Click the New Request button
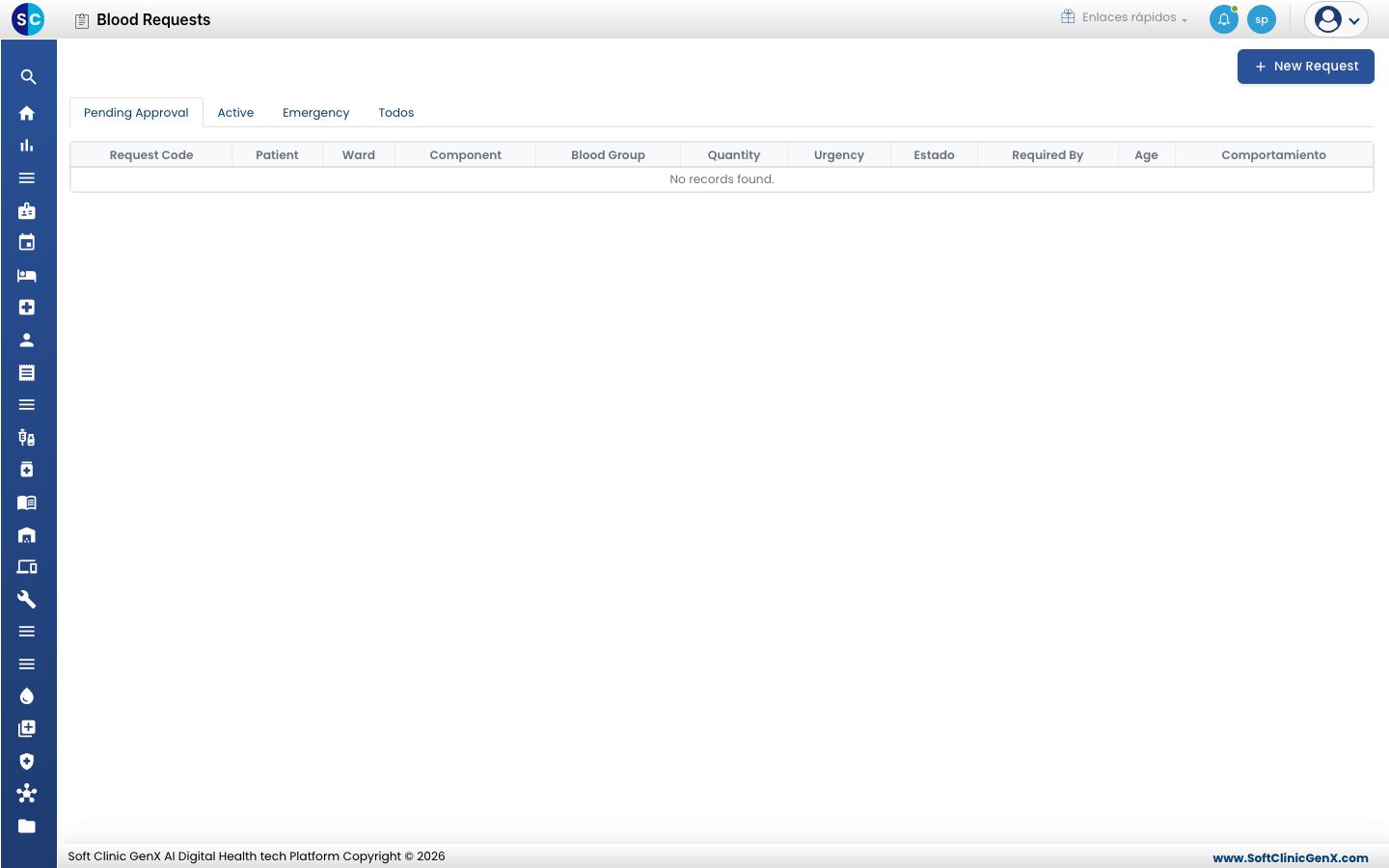 [x=1306, y=67]
